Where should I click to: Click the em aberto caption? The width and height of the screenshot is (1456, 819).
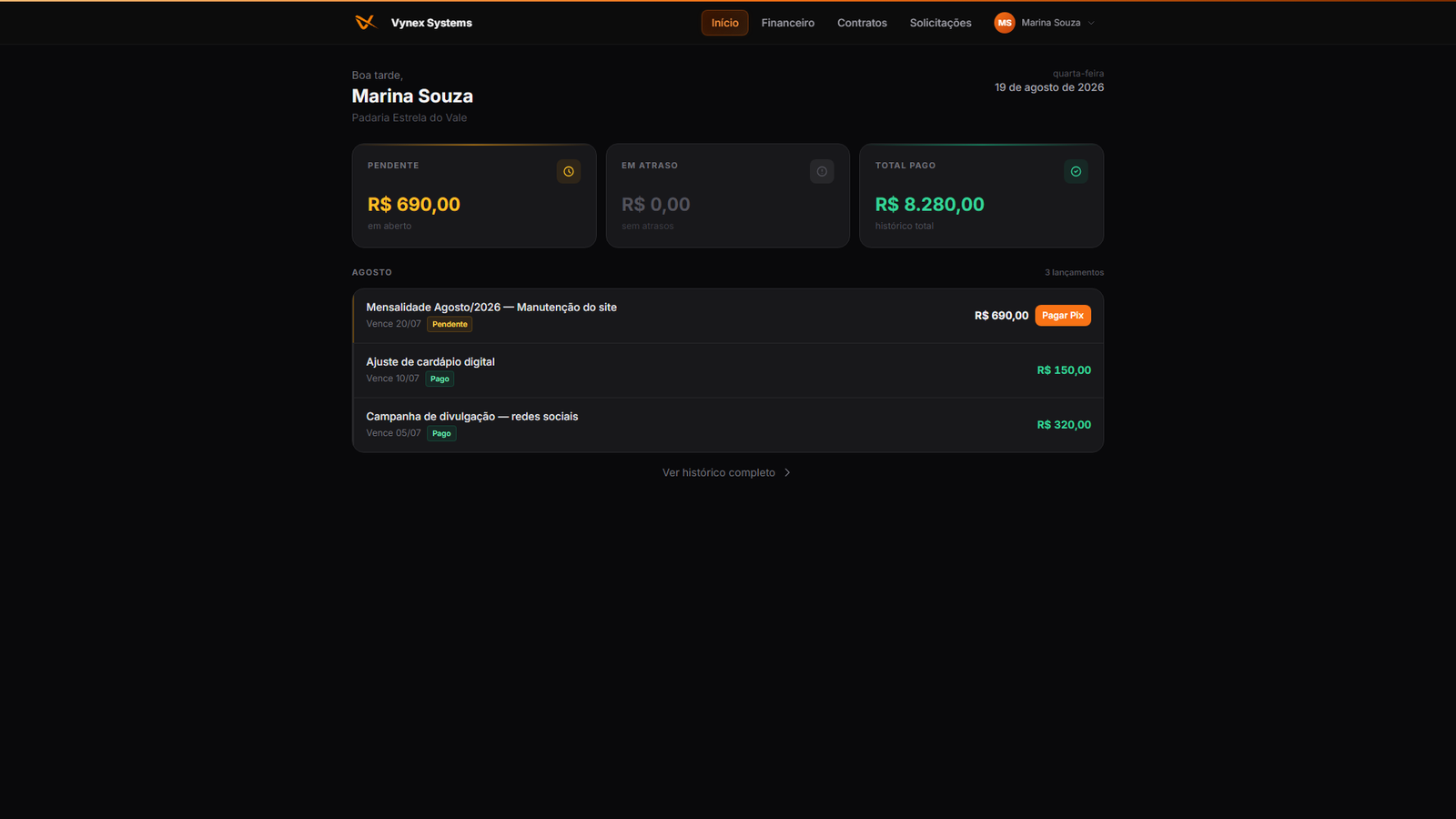click(x=389, y=227)
